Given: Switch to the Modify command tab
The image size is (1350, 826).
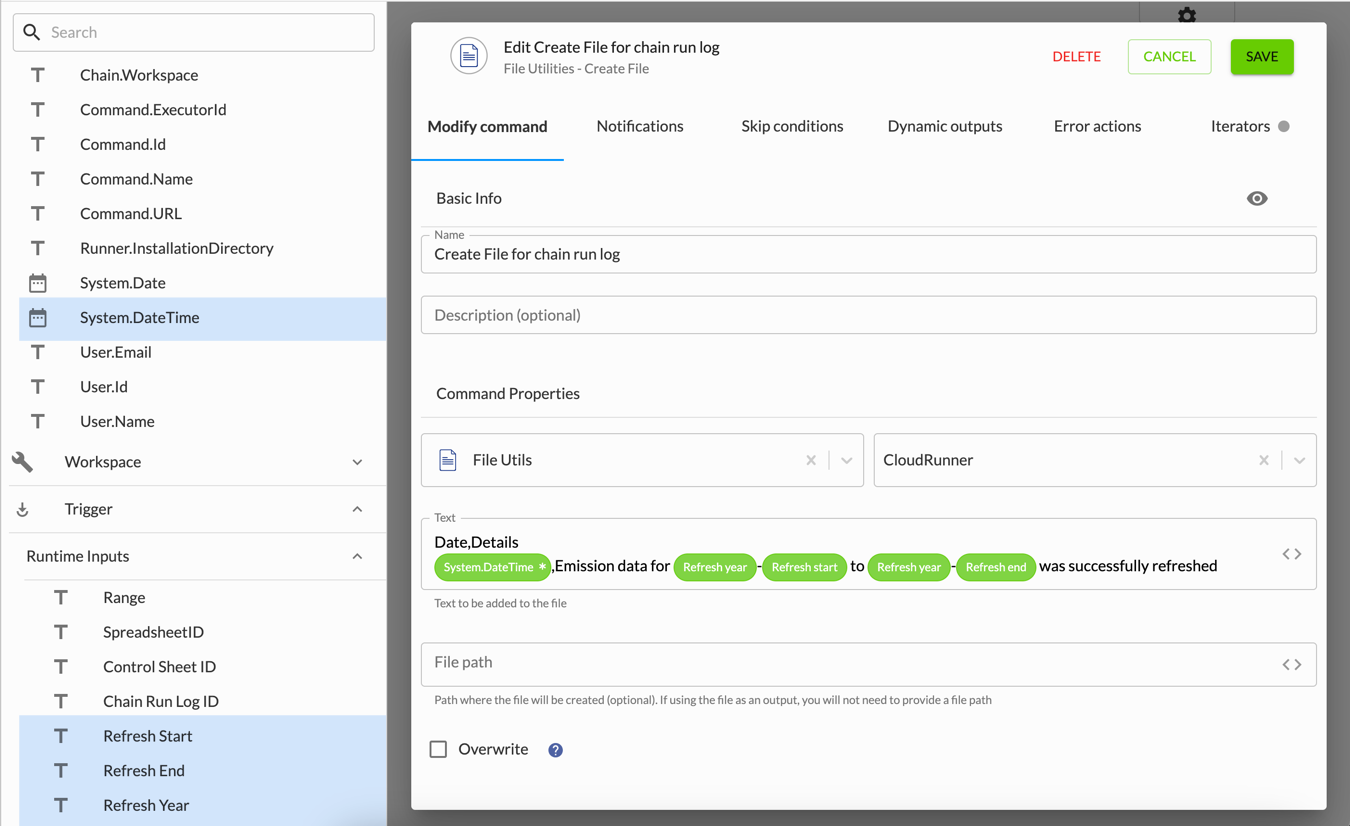Looking at the screenshot, I should click(487, 127).
